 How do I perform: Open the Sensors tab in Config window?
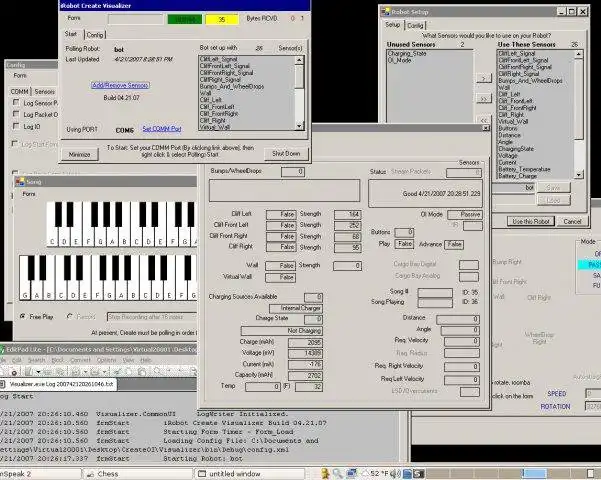click(x=44, y=91)
